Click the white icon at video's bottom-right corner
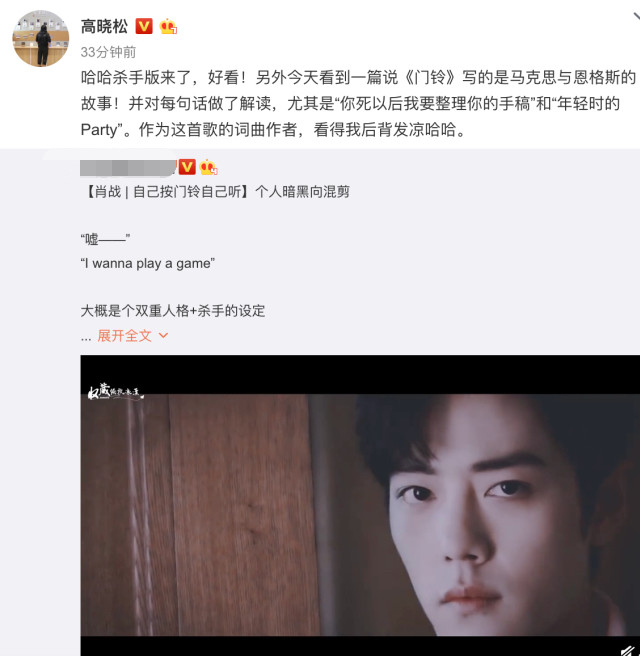 [629, 651]
